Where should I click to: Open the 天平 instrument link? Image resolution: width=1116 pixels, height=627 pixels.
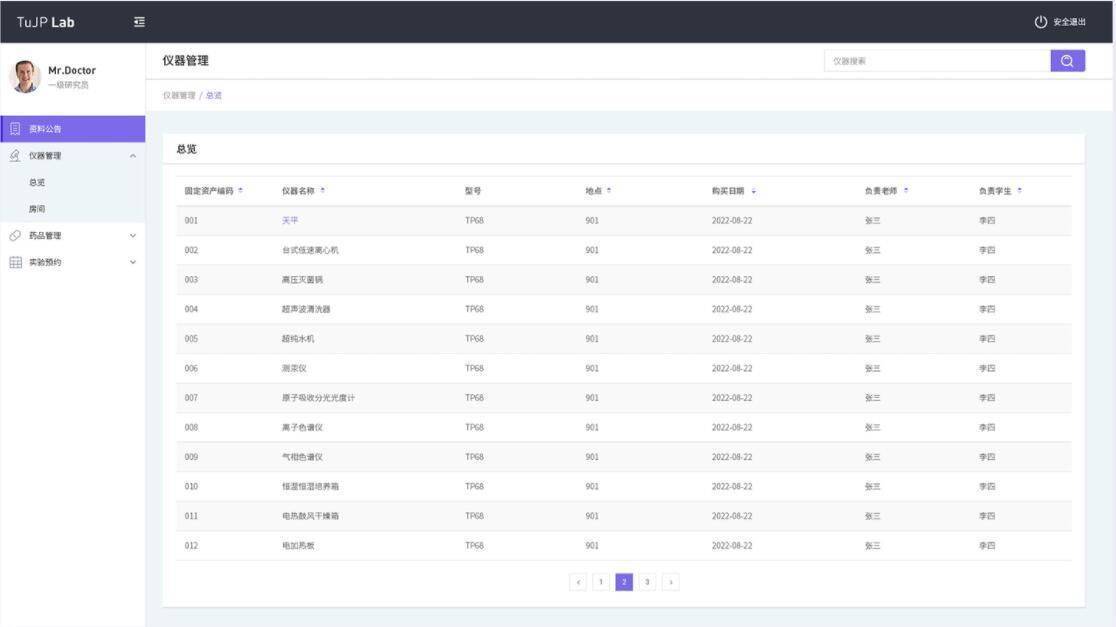coord(290,221)
